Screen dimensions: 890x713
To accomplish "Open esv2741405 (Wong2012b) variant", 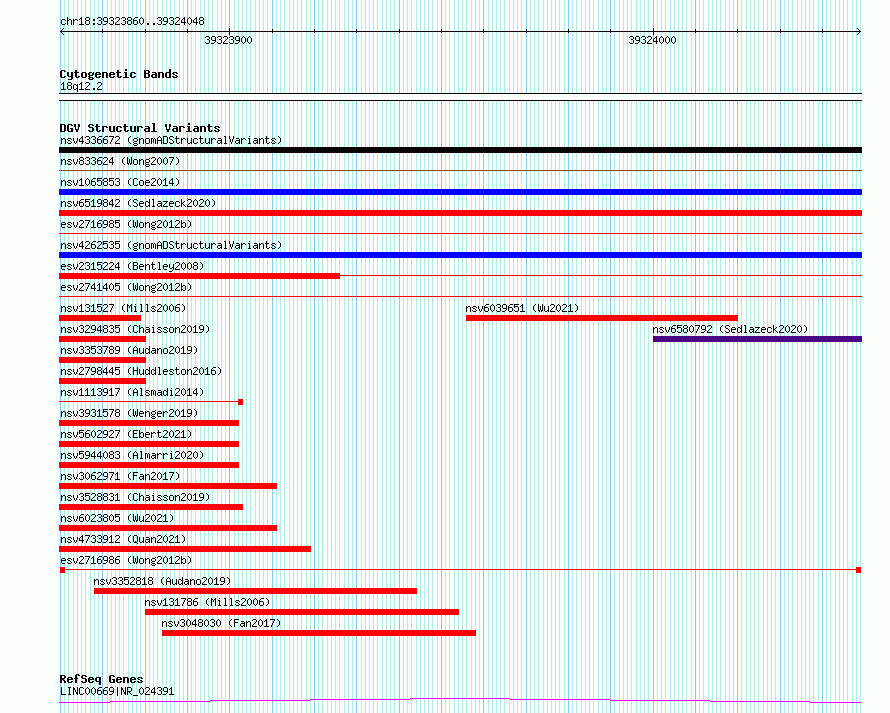I will [x=126, y=287].
